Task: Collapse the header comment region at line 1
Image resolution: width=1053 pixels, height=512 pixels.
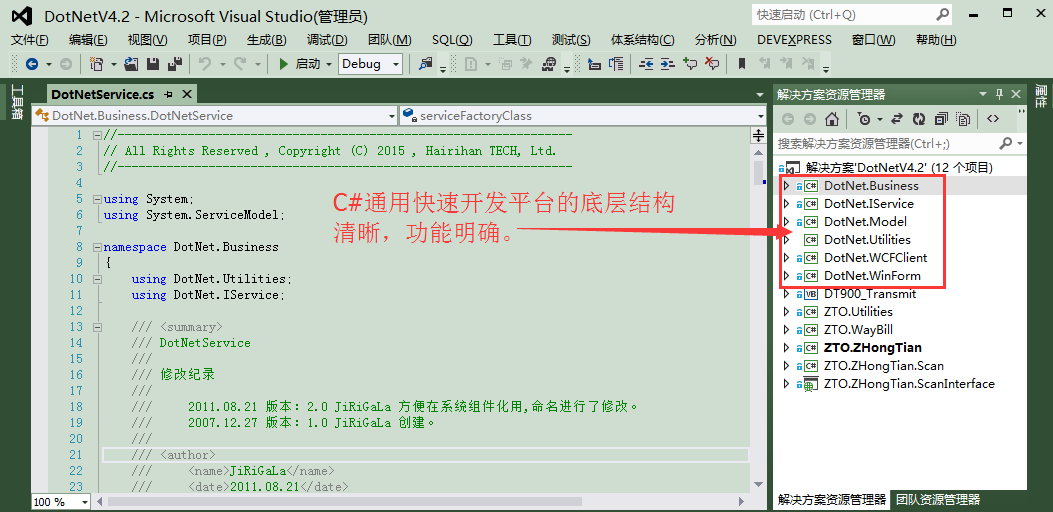Action: tap(97, 135)
